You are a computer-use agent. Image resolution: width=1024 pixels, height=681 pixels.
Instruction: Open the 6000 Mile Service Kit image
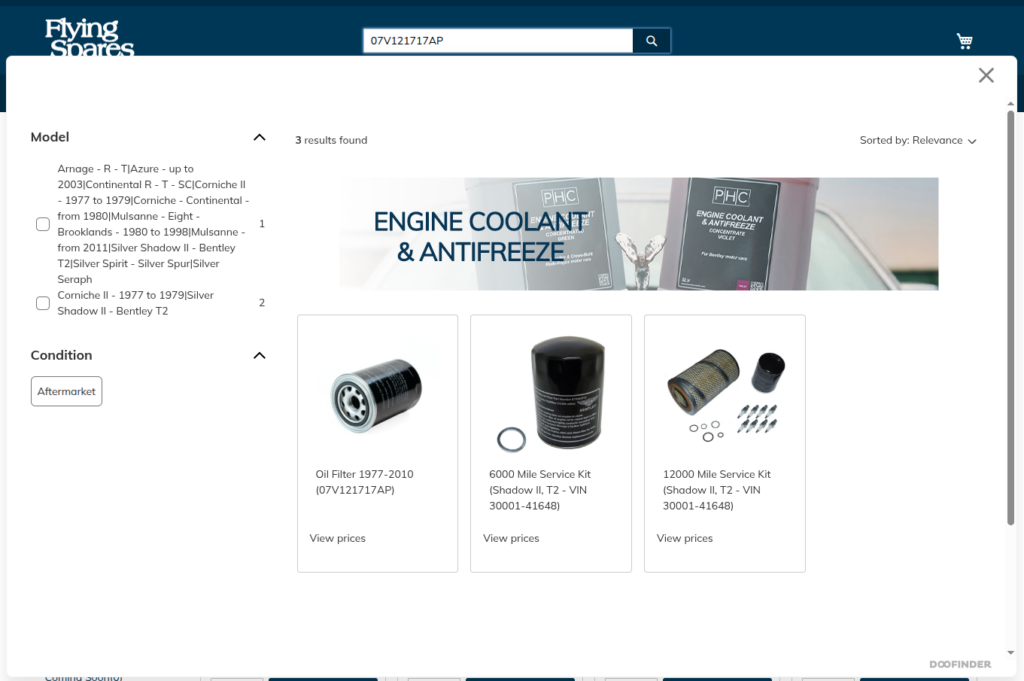click(x=551, y=393)
